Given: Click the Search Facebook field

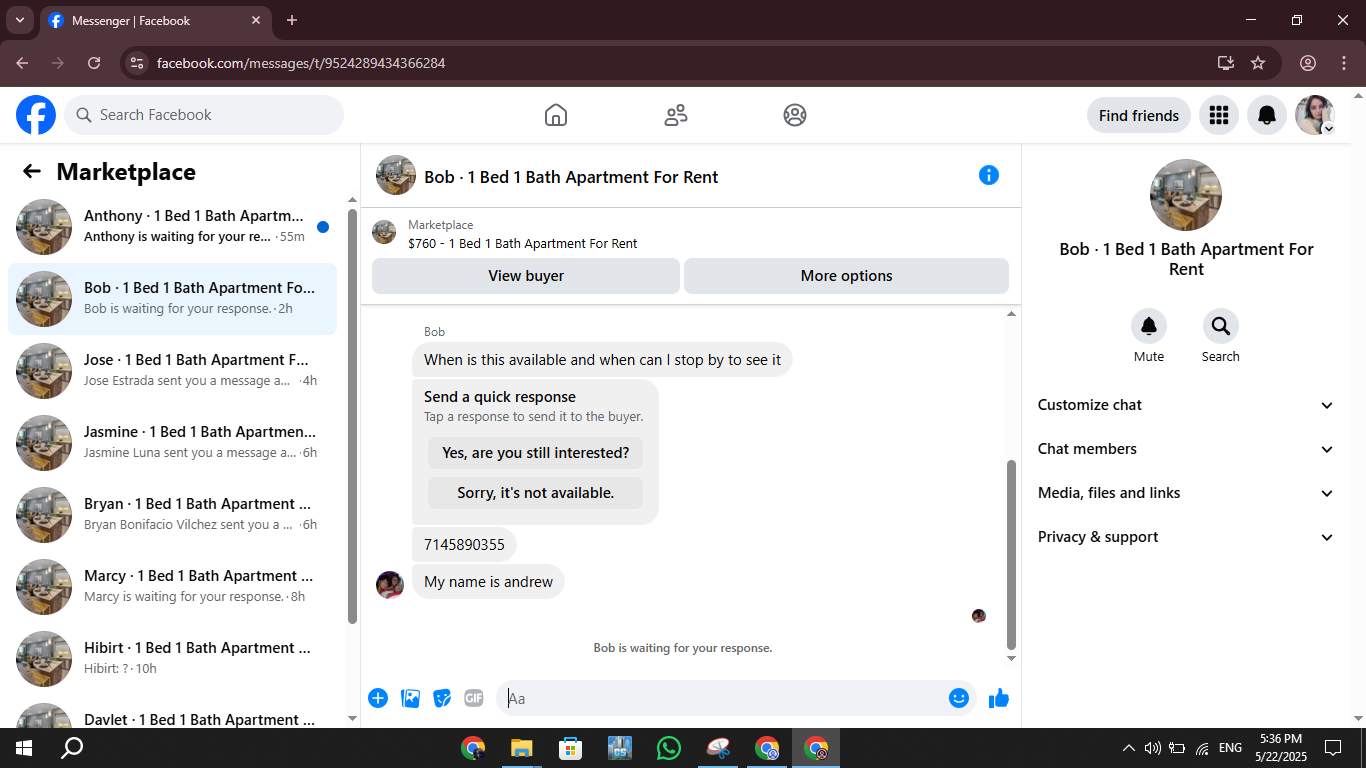Looking at the screenshot, I should 204,115.
